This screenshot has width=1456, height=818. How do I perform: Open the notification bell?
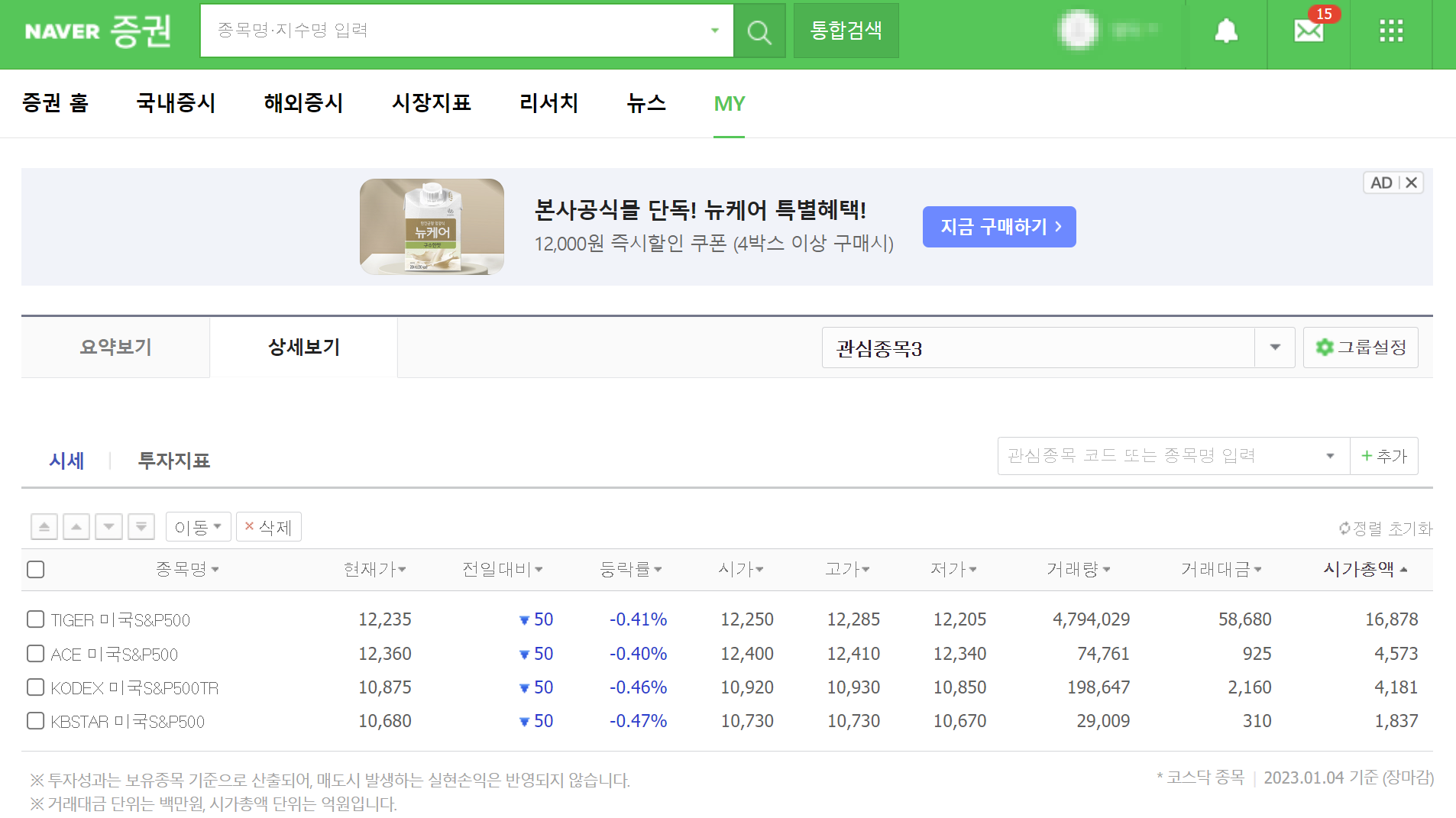[1226, 31]
